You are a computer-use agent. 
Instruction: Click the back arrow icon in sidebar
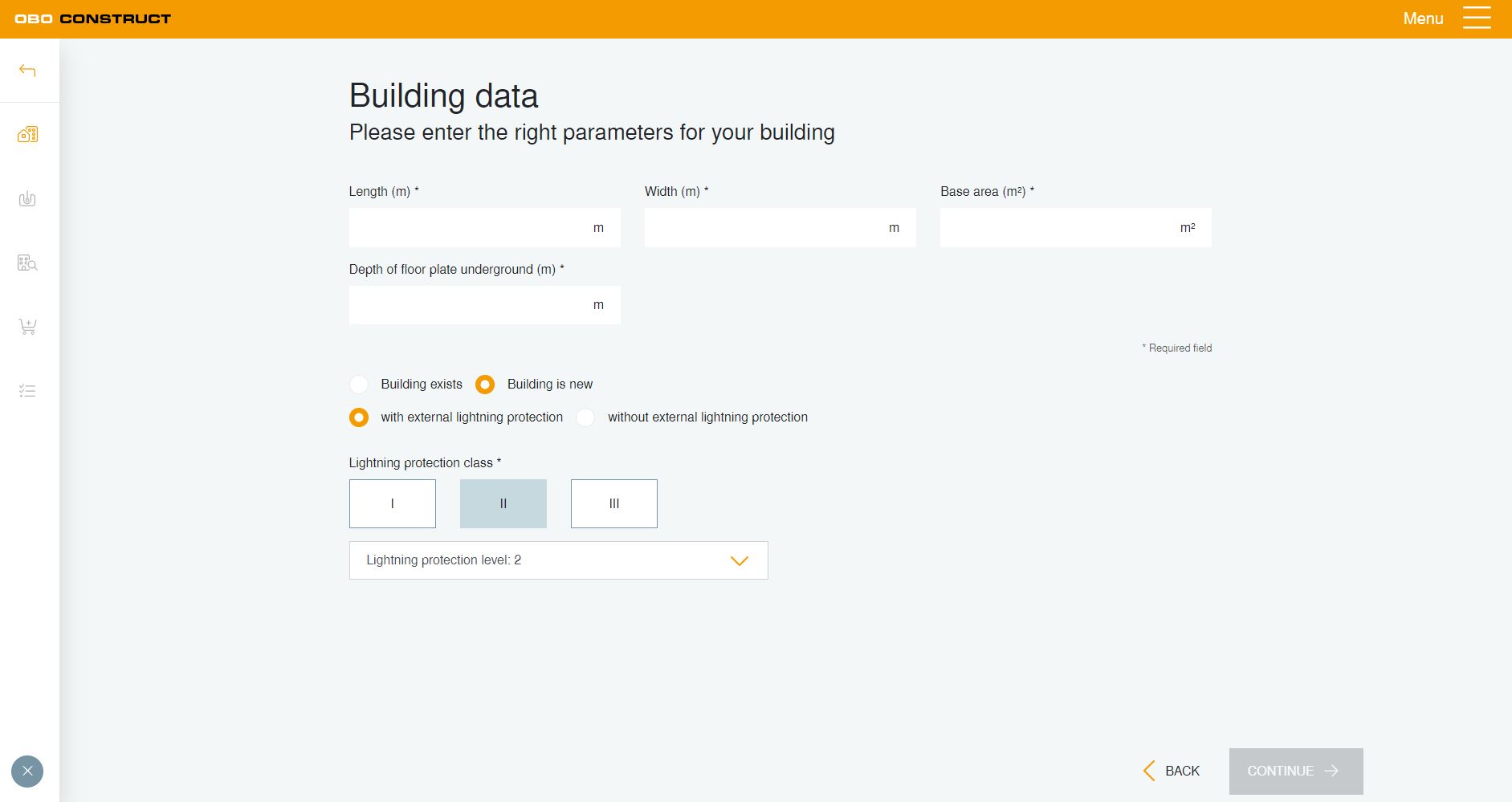click(x=27, y=71)
